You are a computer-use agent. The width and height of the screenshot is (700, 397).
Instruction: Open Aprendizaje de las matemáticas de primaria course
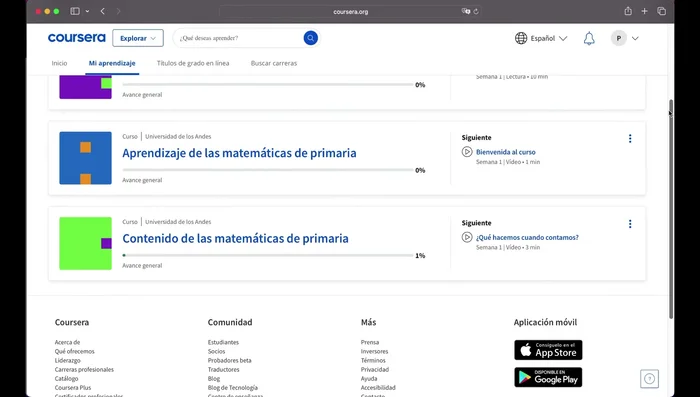239,153
